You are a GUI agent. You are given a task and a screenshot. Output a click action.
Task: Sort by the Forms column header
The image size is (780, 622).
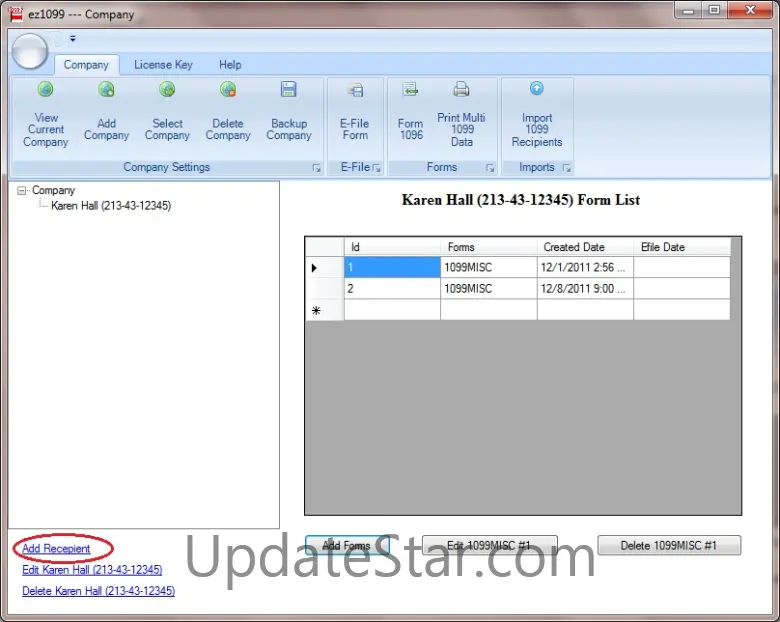pyautogui.click(x=488, y=247)
